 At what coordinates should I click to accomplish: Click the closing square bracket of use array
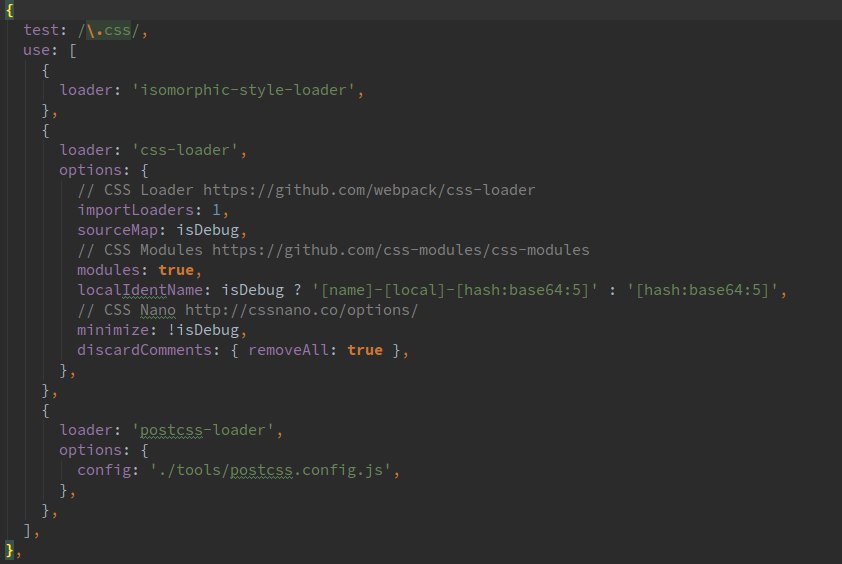(27, 530)
